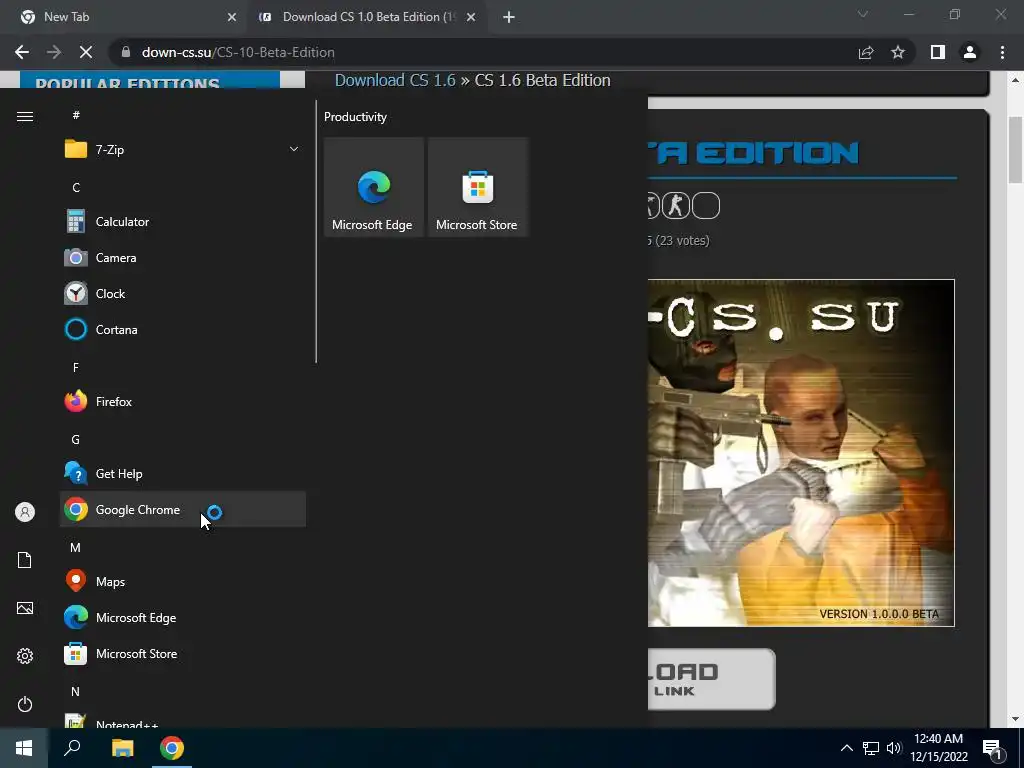Click the # section header

pyautogui.click(x=76, y=115)
